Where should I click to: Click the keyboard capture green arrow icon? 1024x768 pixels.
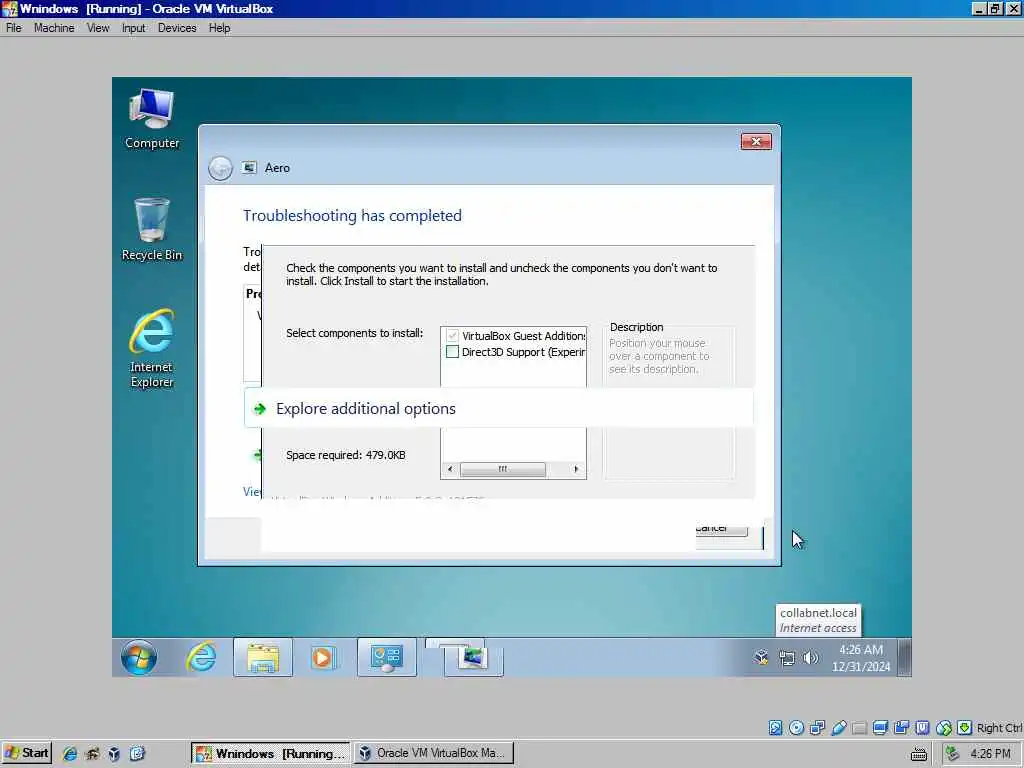(x=965, y=728)
